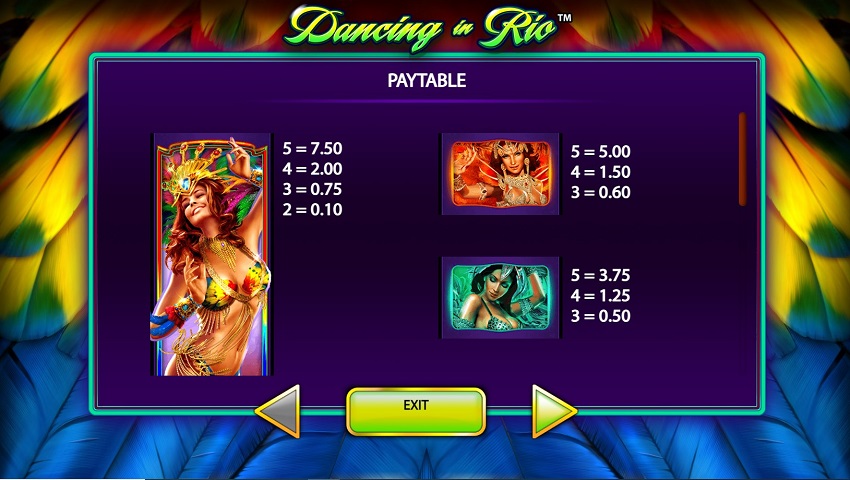
Task: Click the 5 = 7.50 payout line
Action: (312, 149)
